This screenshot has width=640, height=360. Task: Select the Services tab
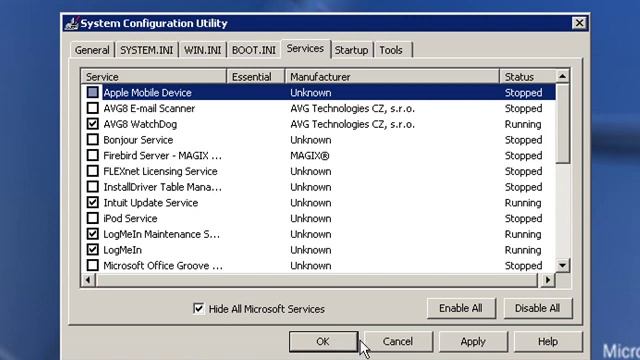pyautogui.click(x=305, y=49)
